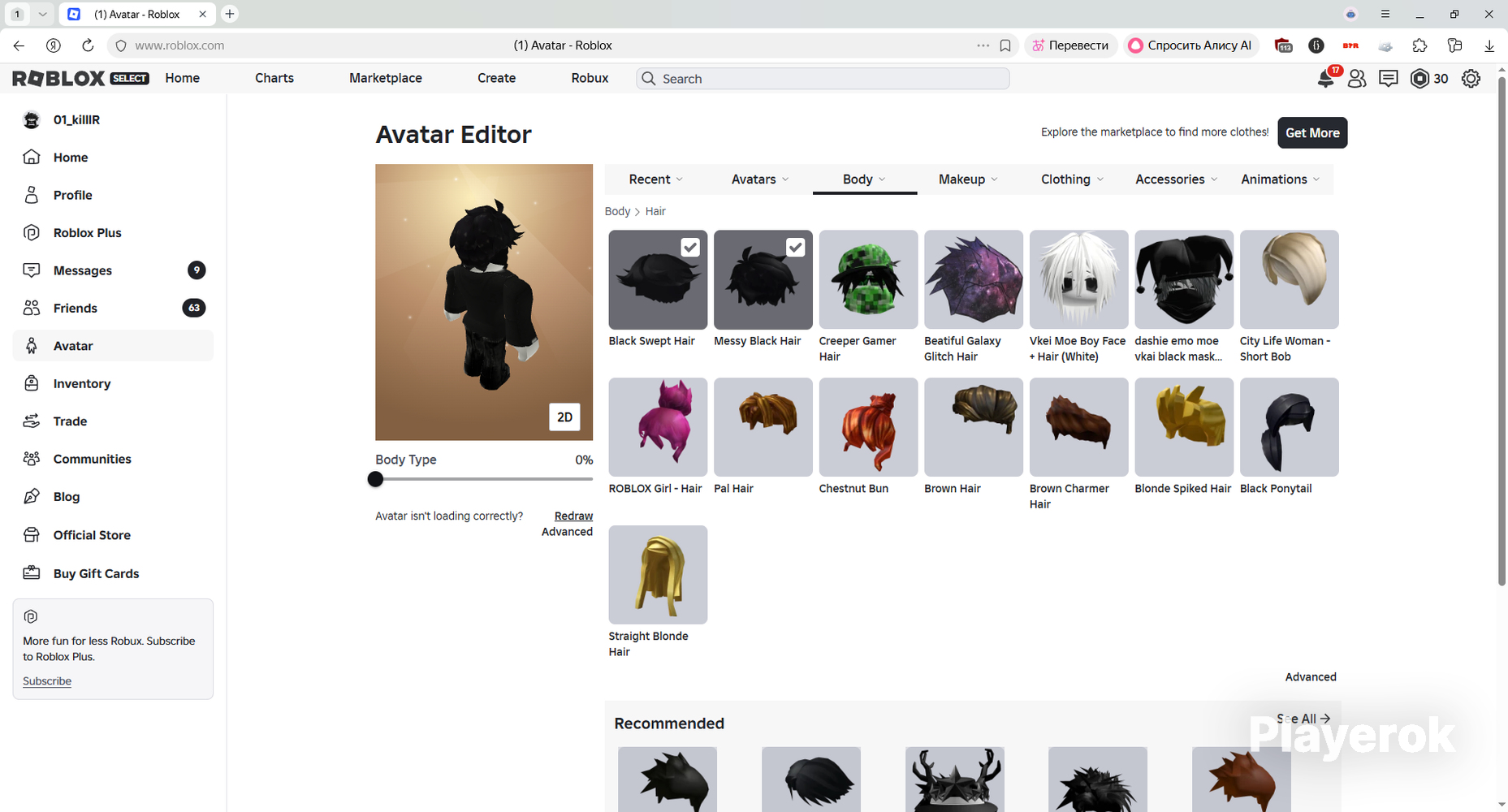Select the Blonde Spiked Hair thumbnail
Viewport: 1508px width, 812px height.
tap(1184, 427)
